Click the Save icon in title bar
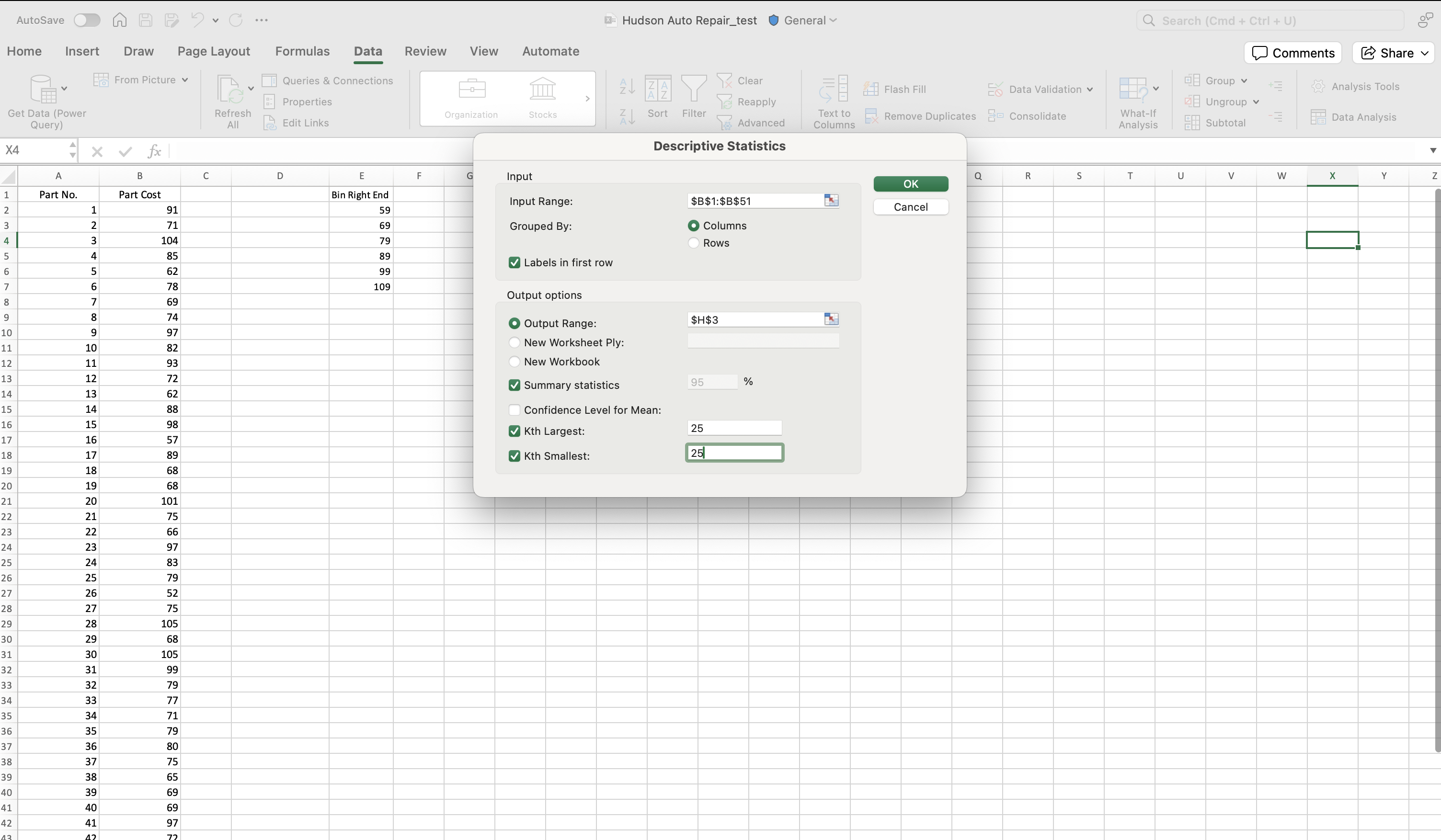This screenshot has height=840, width=1441. 146,20
